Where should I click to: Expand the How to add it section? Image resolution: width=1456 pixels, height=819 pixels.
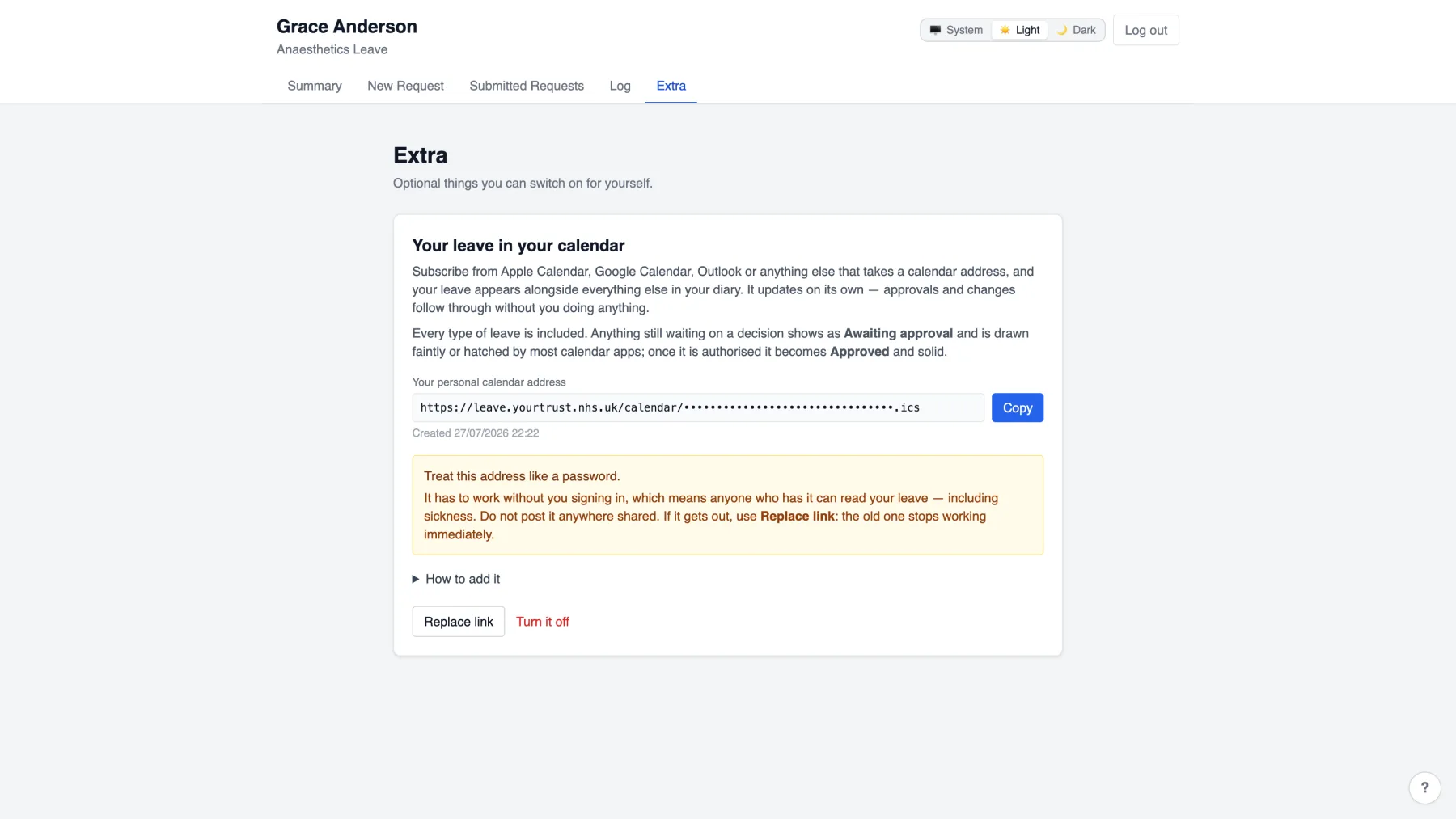click(x=456, y=579)
